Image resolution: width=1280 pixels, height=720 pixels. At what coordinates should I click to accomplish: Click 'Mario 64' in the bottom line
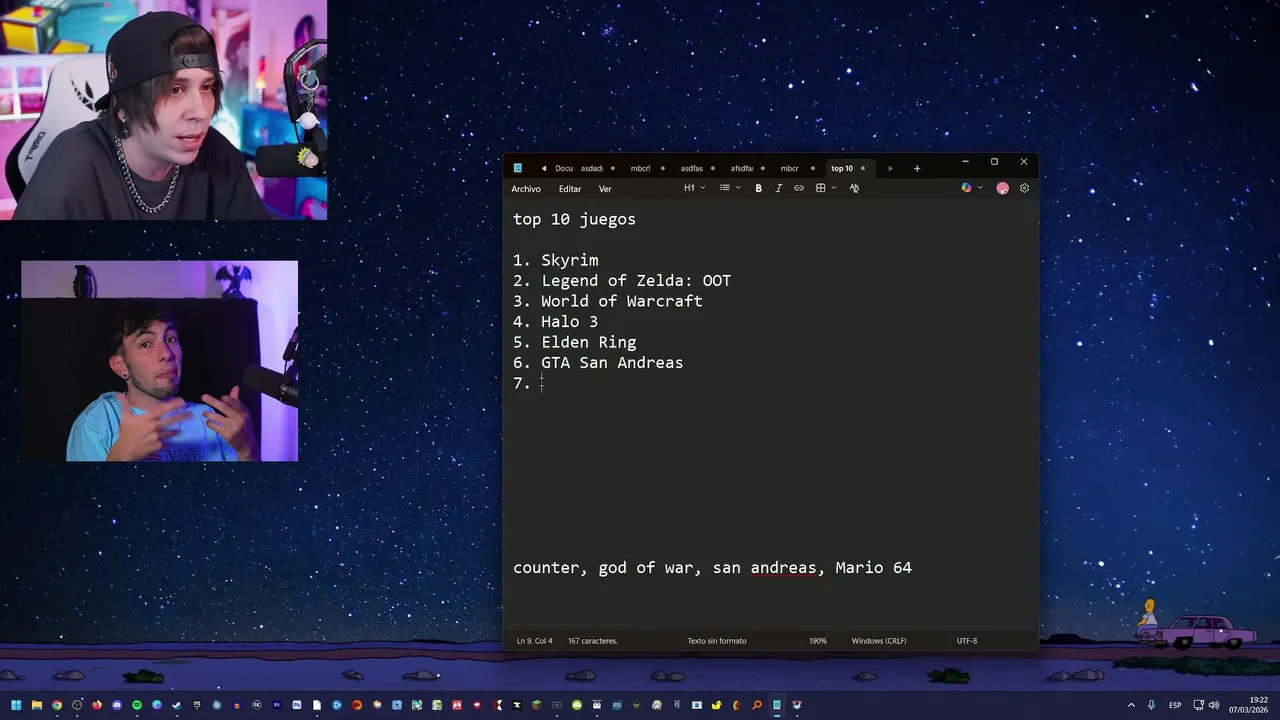pyautogui.click(x=874, y=568)
